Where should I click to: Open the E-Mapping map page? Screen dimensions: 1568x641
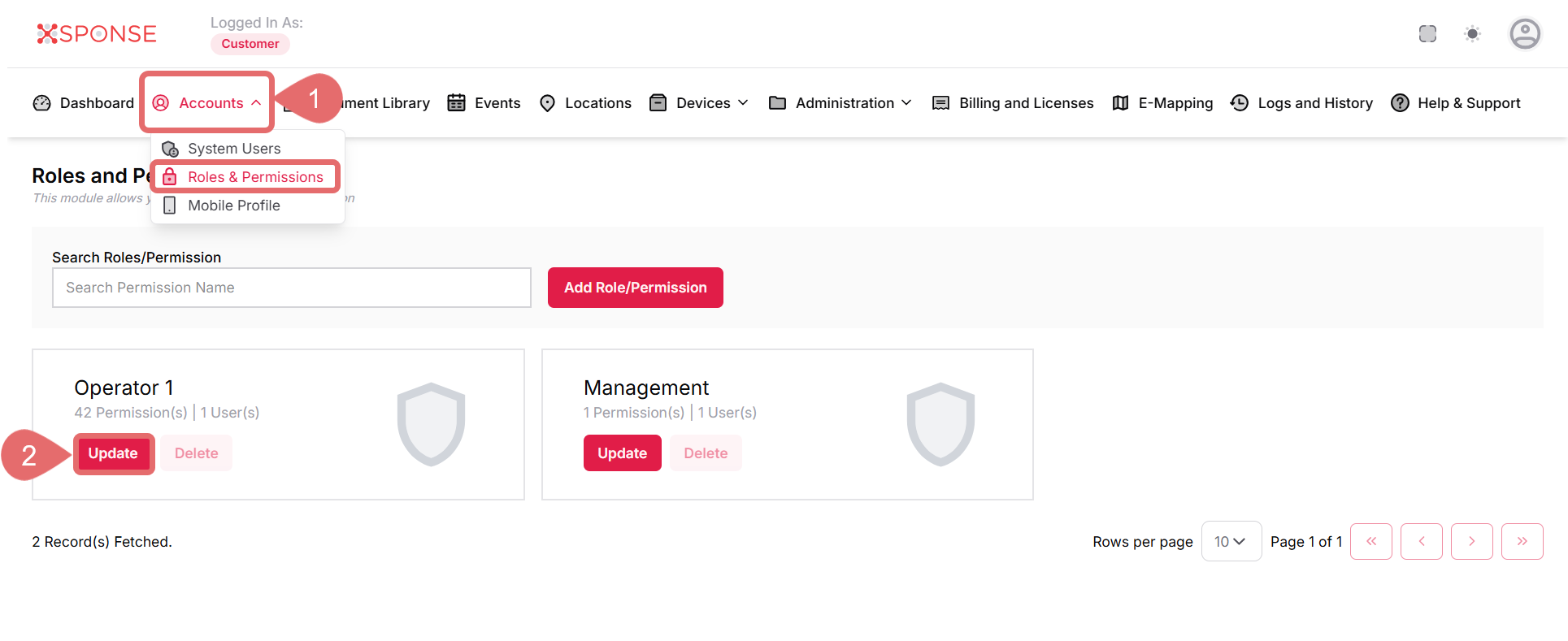(1162, 103)
